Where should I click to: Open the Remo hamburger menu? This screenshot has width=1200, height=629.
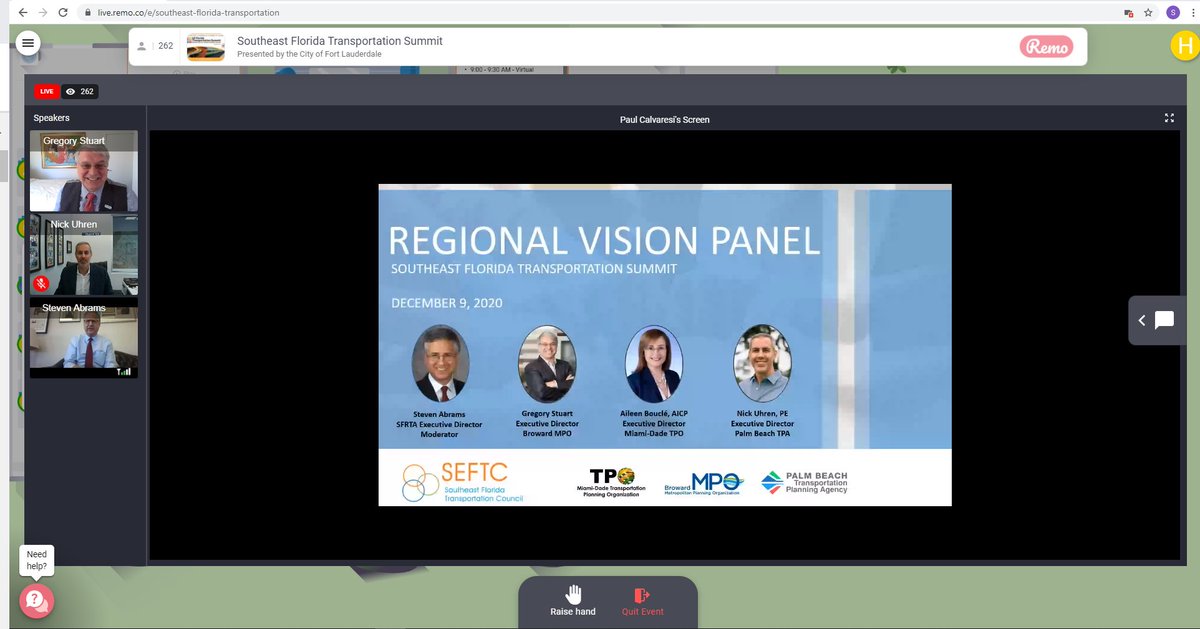[28, 43]
